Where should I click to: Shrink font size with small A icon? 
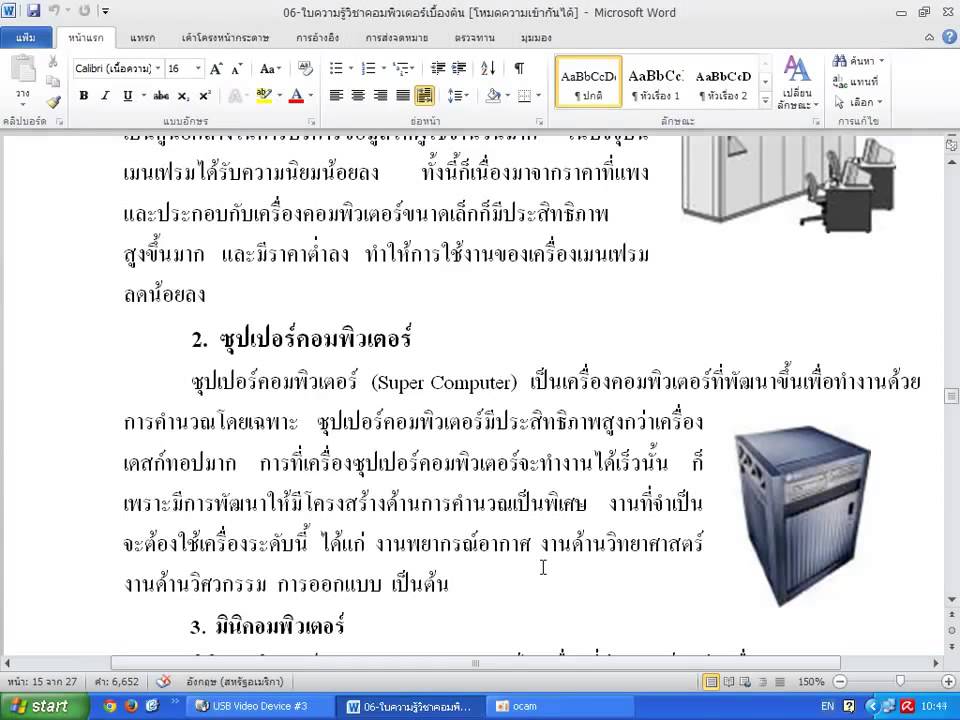pyautogui.click(x=236, y=69)
